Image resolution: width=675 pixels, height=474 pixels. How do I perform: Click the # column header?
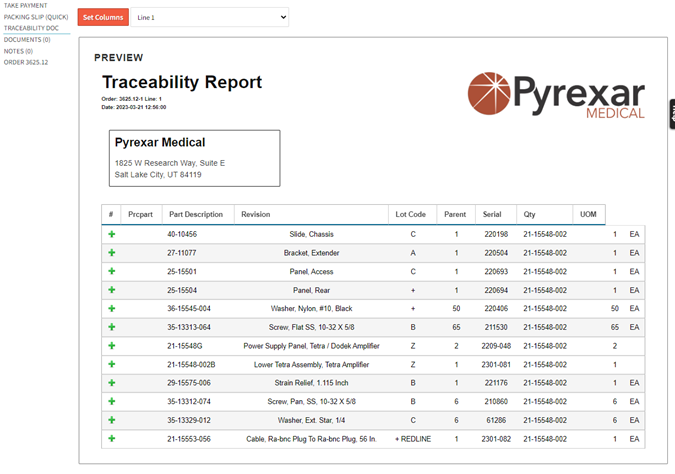click(111, 214)
